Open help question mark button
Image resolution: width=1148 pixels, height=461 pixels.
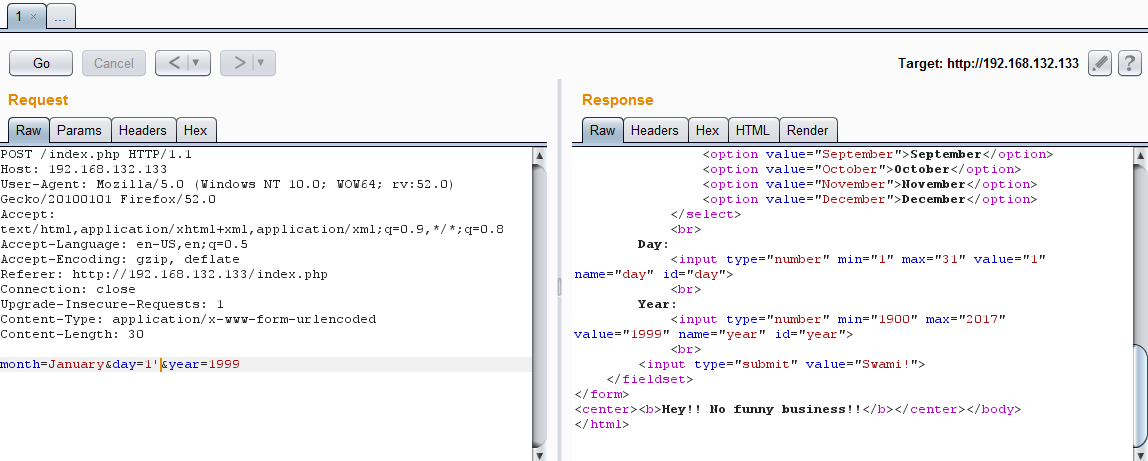(1130, 64)
